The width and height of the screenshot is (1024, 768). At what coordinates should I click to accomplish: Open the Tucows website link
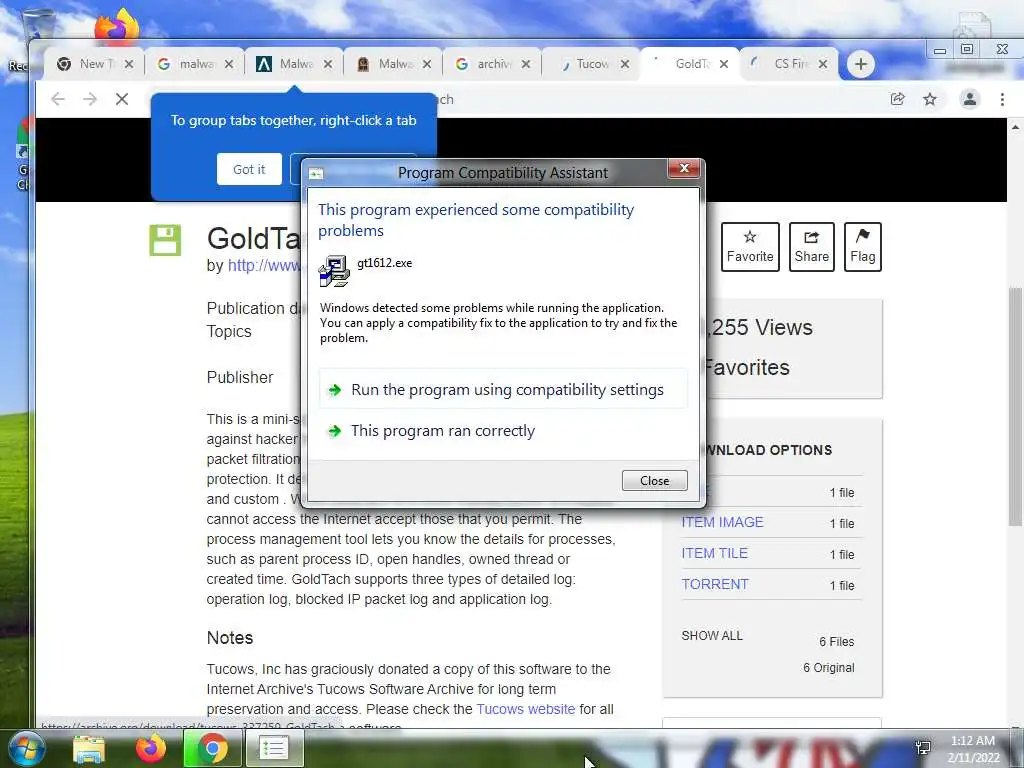(x=526, y=709)
